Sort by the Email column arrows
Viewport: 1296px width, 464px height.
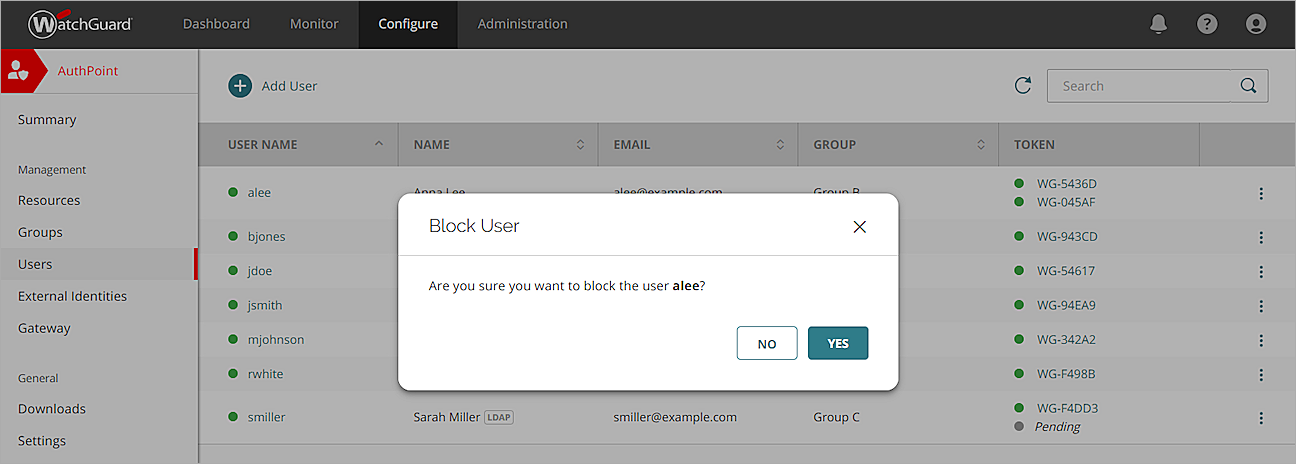click(780, 145)
